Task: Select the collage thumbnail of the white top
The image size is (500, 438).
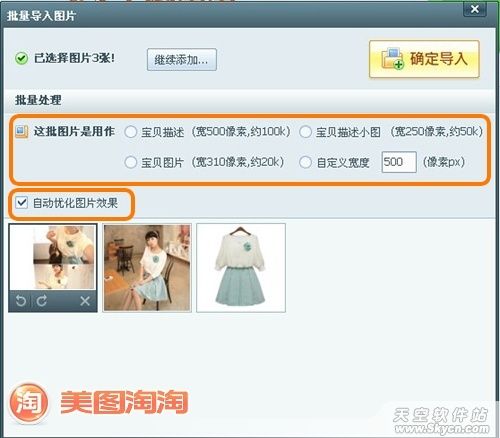Action: pos(53,257)
